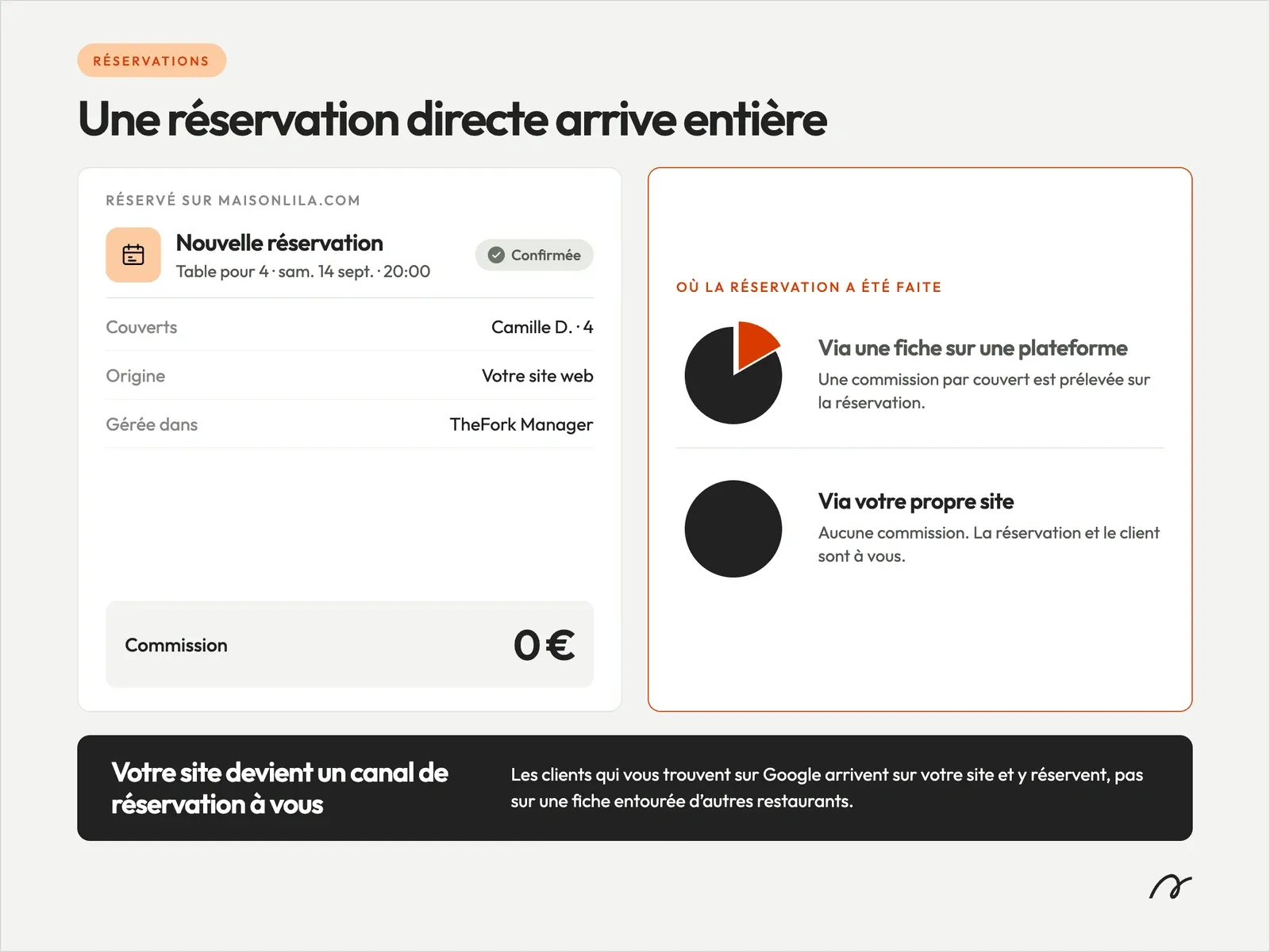Click "Table pour 4 · sam. 14 sept. · 20:00"

(x=303, y=271)
